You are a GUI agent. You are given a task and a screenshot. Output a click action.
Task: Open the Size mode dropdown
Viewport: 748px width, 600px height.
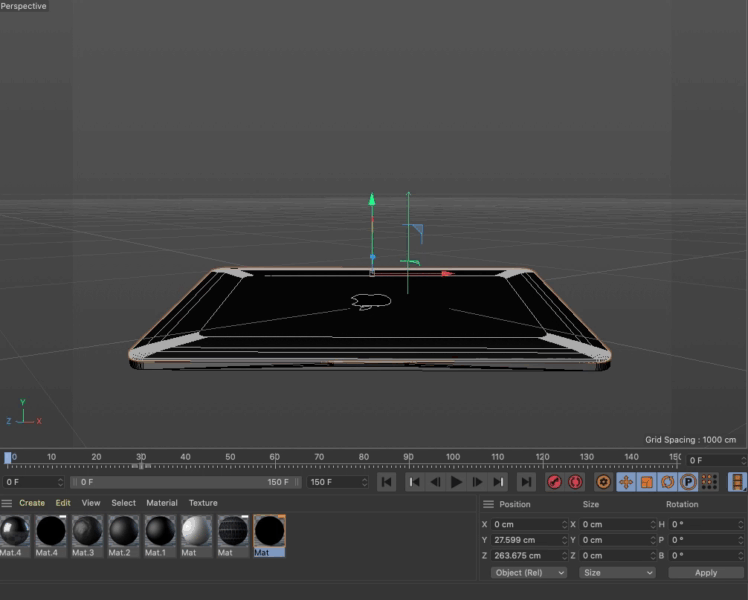(617, 573)
